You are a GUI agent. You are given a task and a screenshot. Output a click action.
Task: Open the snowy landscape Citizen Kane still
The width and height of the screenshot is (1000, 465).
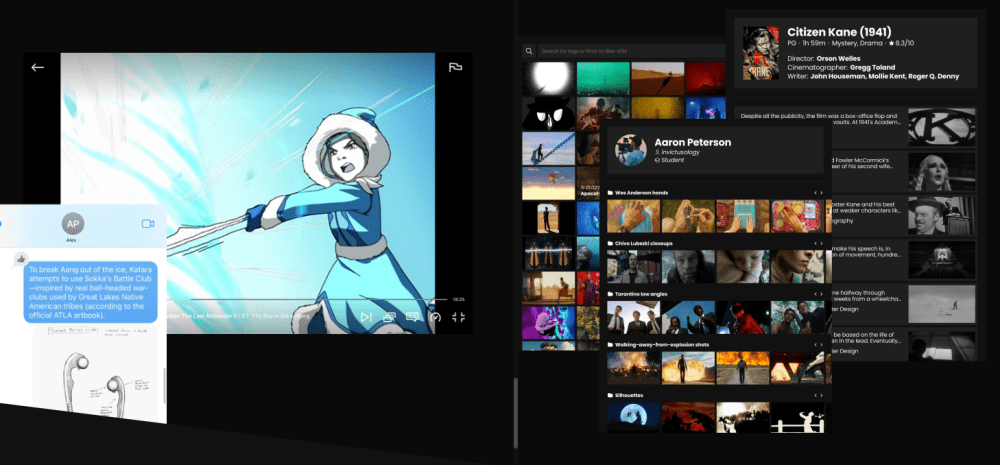(x=942, y=304)
